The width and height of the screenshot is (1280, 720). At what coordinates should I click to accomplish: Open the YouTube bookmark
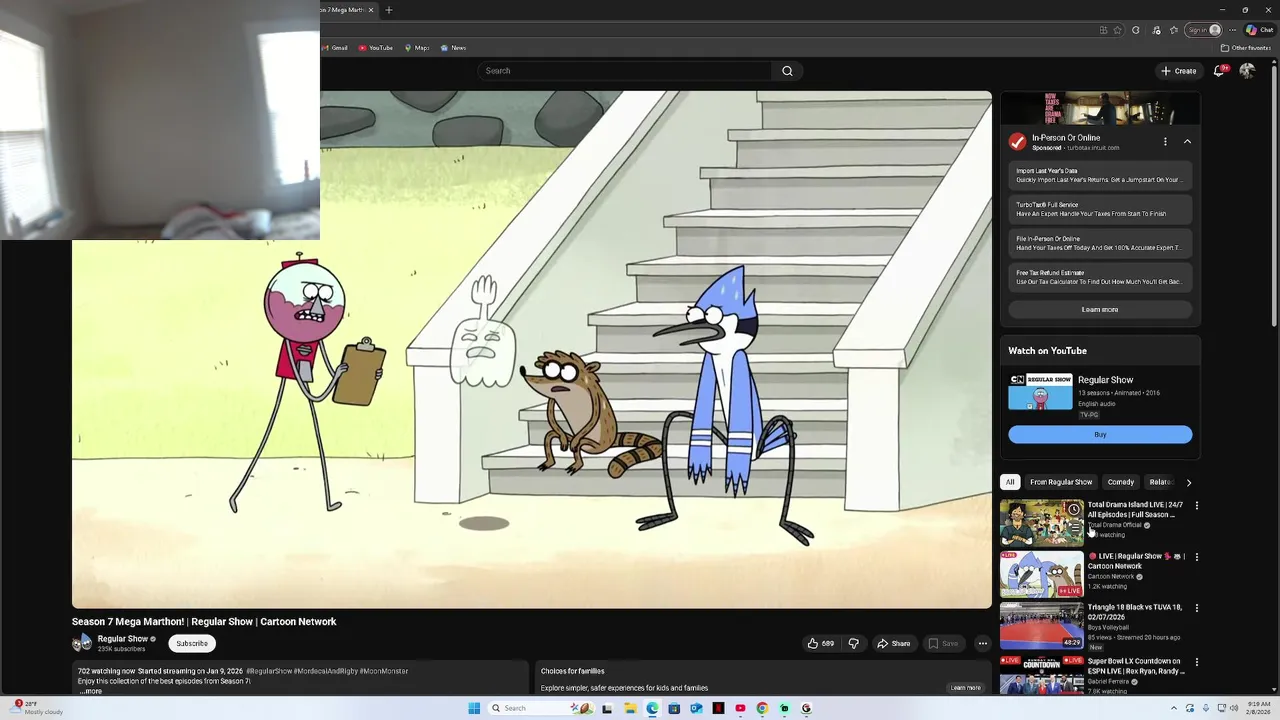point(376,48)
